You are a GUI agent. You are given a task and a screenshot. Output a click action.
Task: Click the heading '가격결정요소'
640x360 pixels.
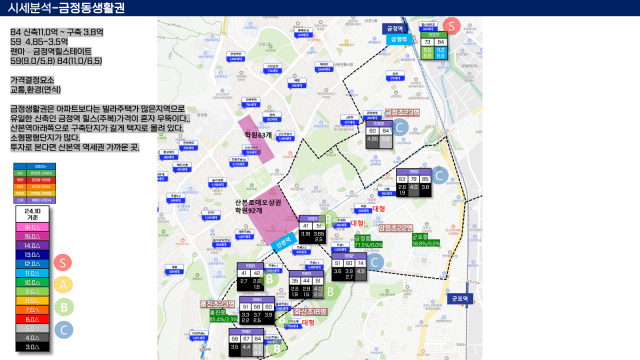click(x=32, y=80)
